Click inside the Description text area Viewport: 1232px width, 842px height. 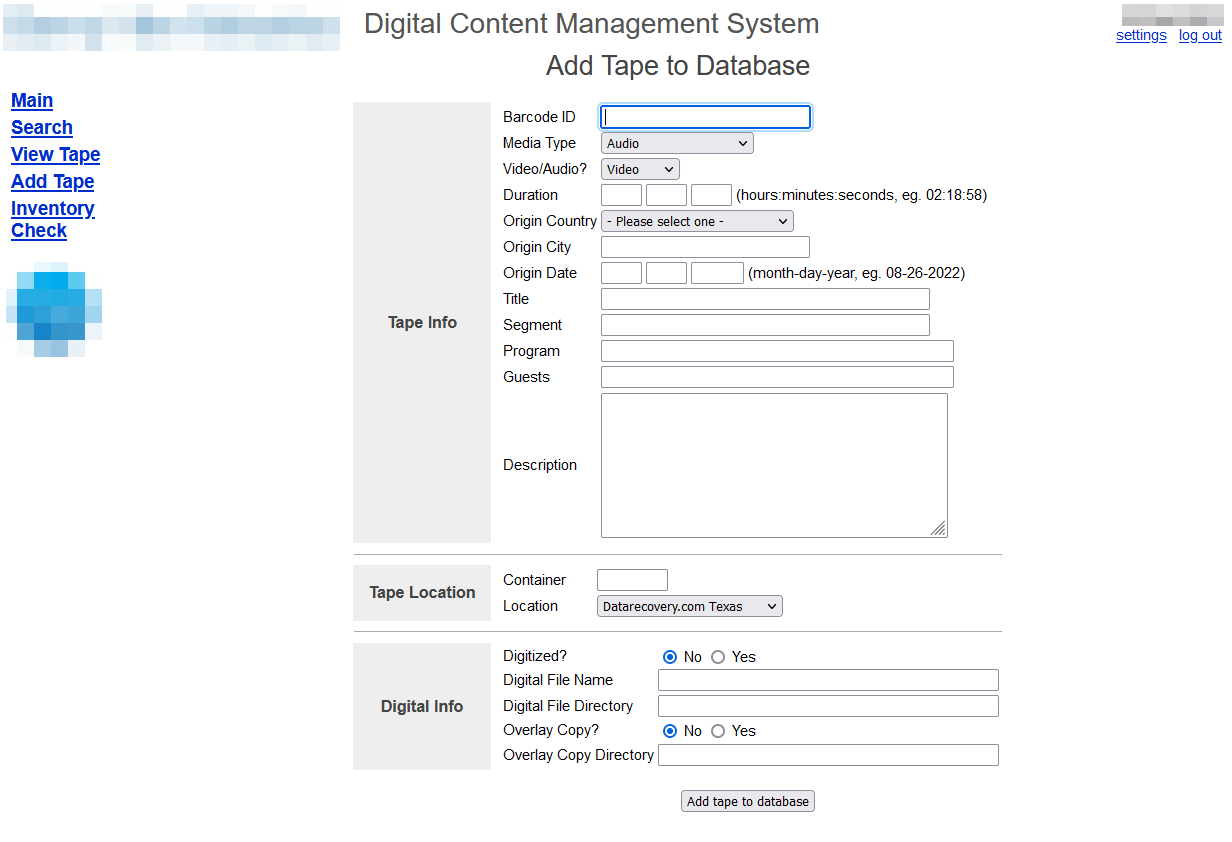point(774,464)
